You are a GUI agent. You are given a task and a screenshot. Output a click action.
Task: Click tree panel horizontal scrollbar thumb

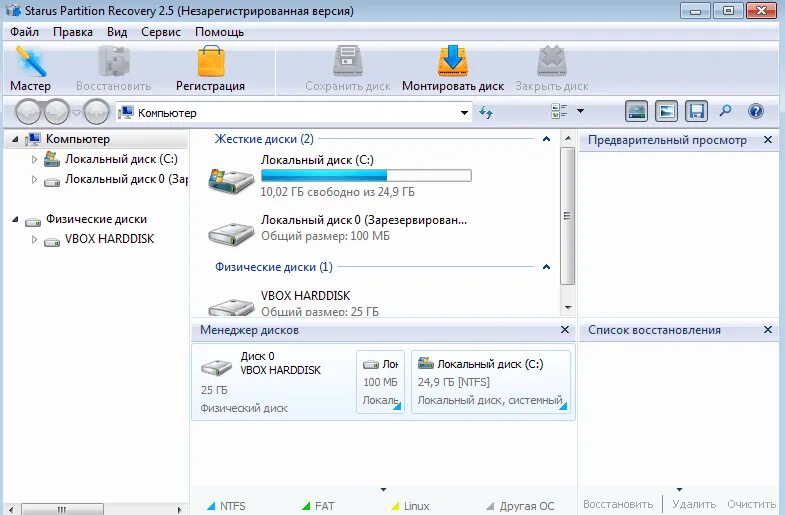click(63, 509)
